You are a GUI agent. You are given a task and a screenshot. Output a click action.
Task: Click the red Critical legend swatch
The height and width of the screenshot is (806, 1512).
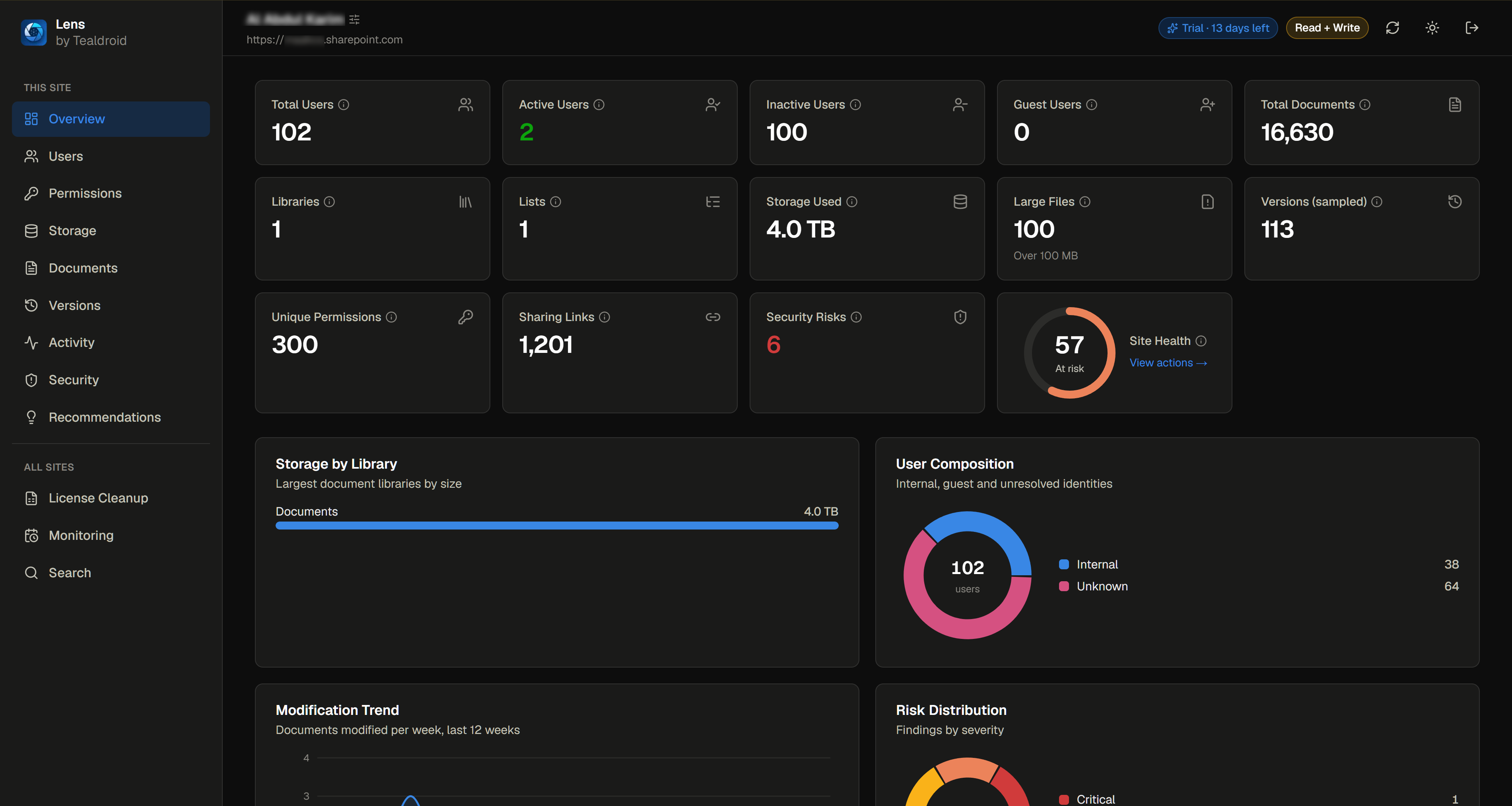[x=1063, y=800]
